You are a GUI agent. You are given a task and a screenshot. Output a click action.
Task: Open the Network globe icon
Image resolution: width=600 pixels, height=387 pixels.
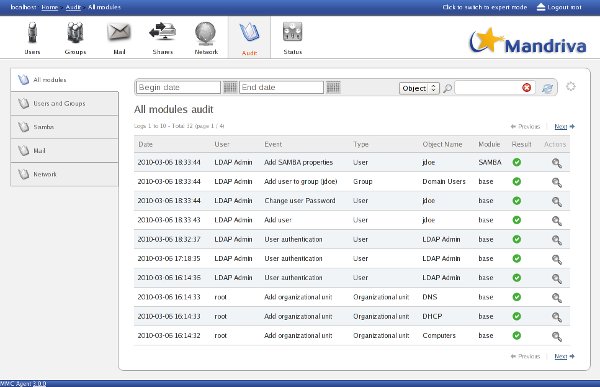(205, 33)
